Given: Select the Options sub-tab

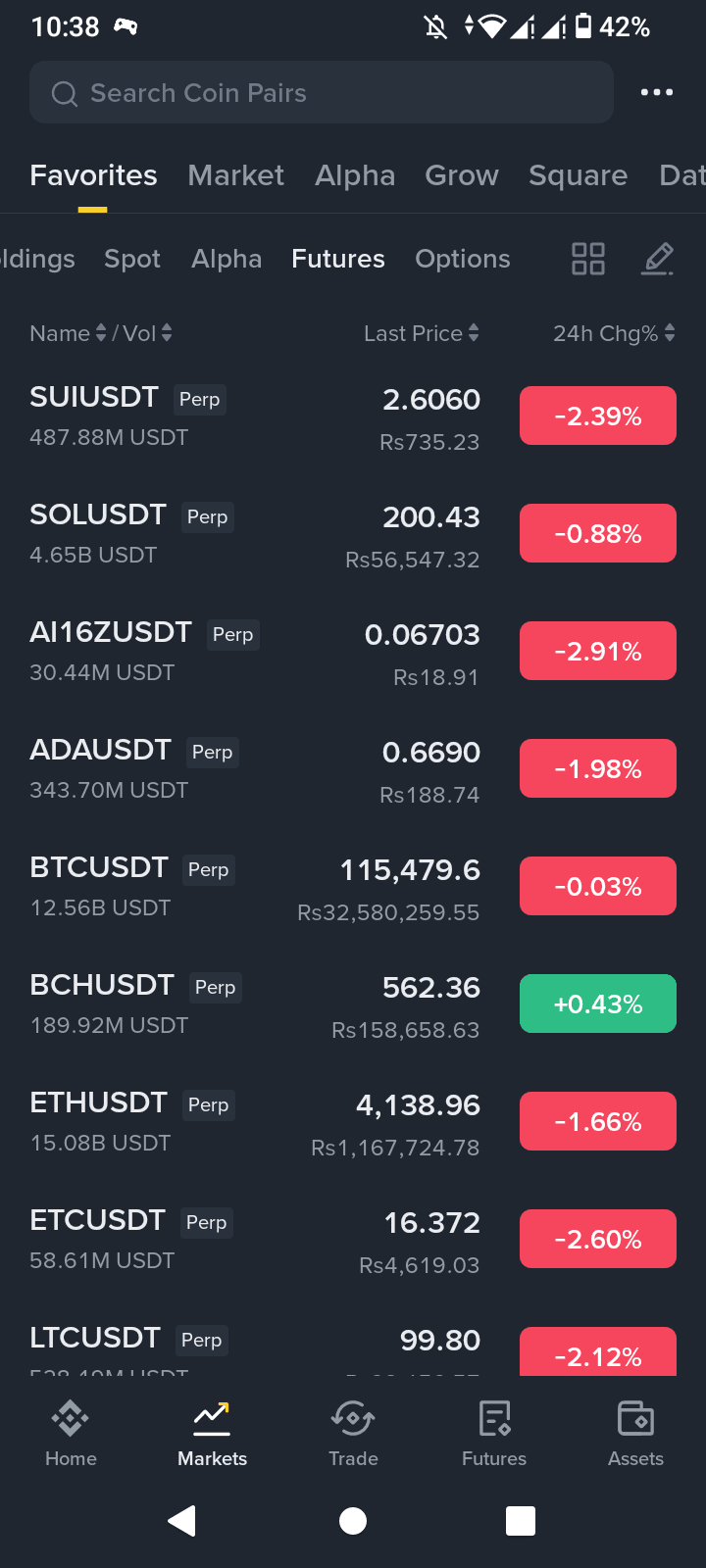Looking at the screenshot, I should tap(463, 259).
